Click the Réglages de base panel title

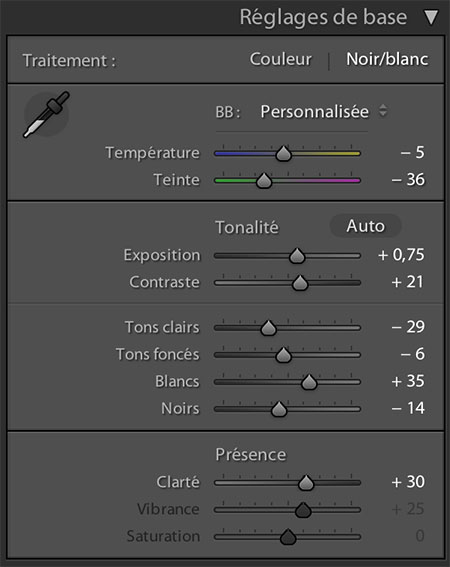[323, 17]
